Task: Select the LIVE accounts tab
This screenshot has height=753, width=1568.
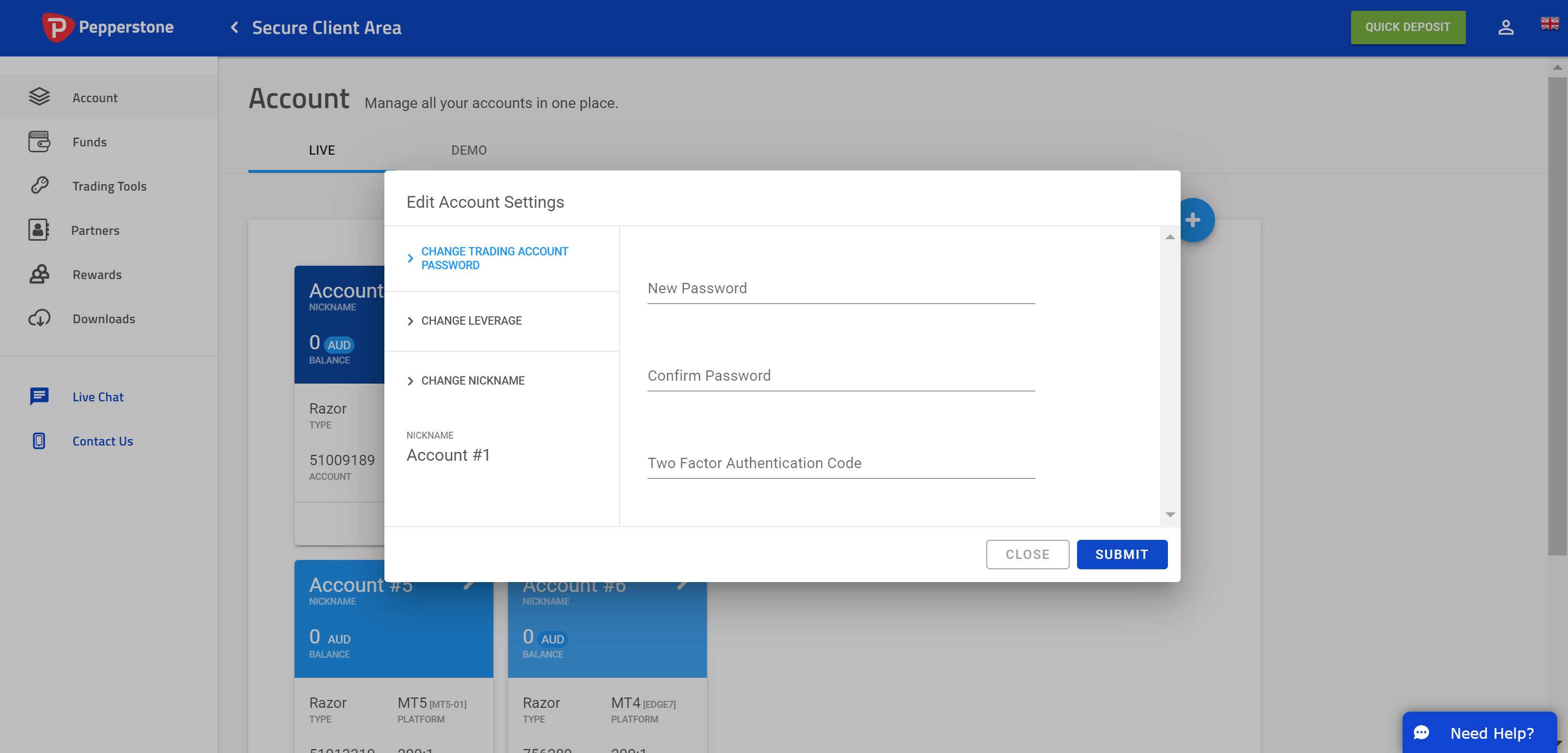Action: [322, 150]
